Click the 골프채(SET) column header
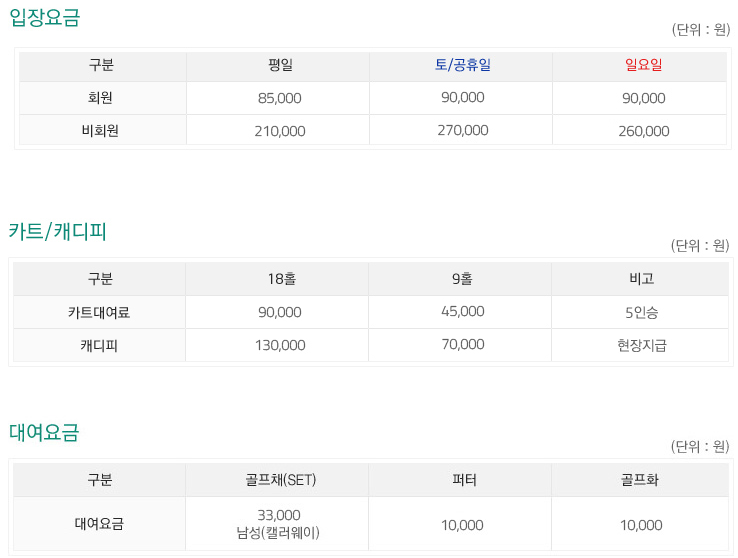The height and width of the screenshot is (558, 738). (279, 480)
